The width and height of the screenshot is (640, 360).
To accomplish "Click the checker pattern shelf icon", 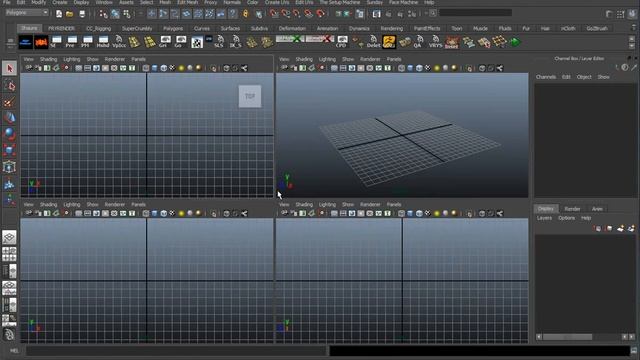I will [x=197, y=42].
